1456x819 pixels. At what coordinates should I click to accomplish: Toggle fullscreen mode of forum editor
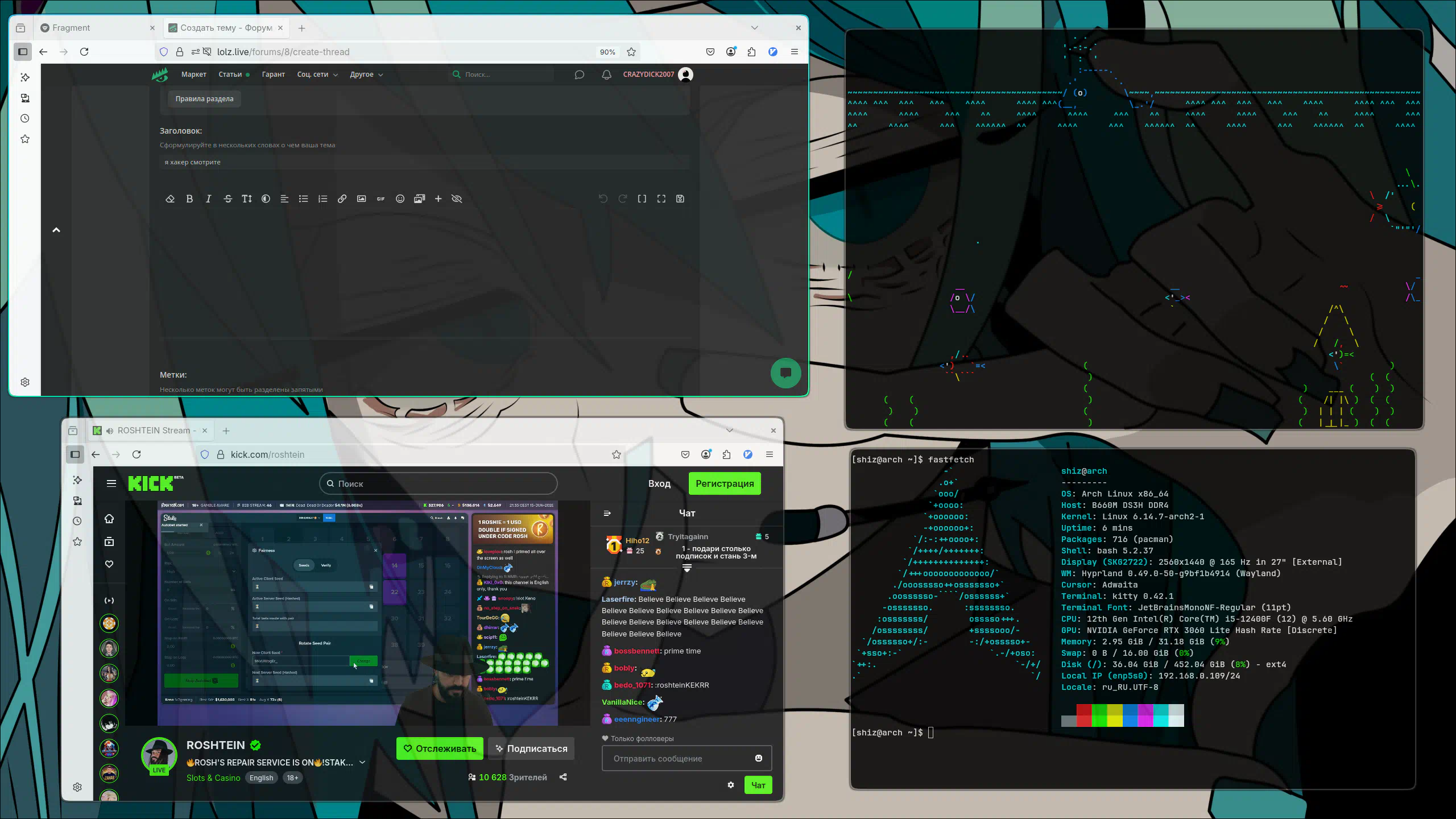click(x=661, y=198)
